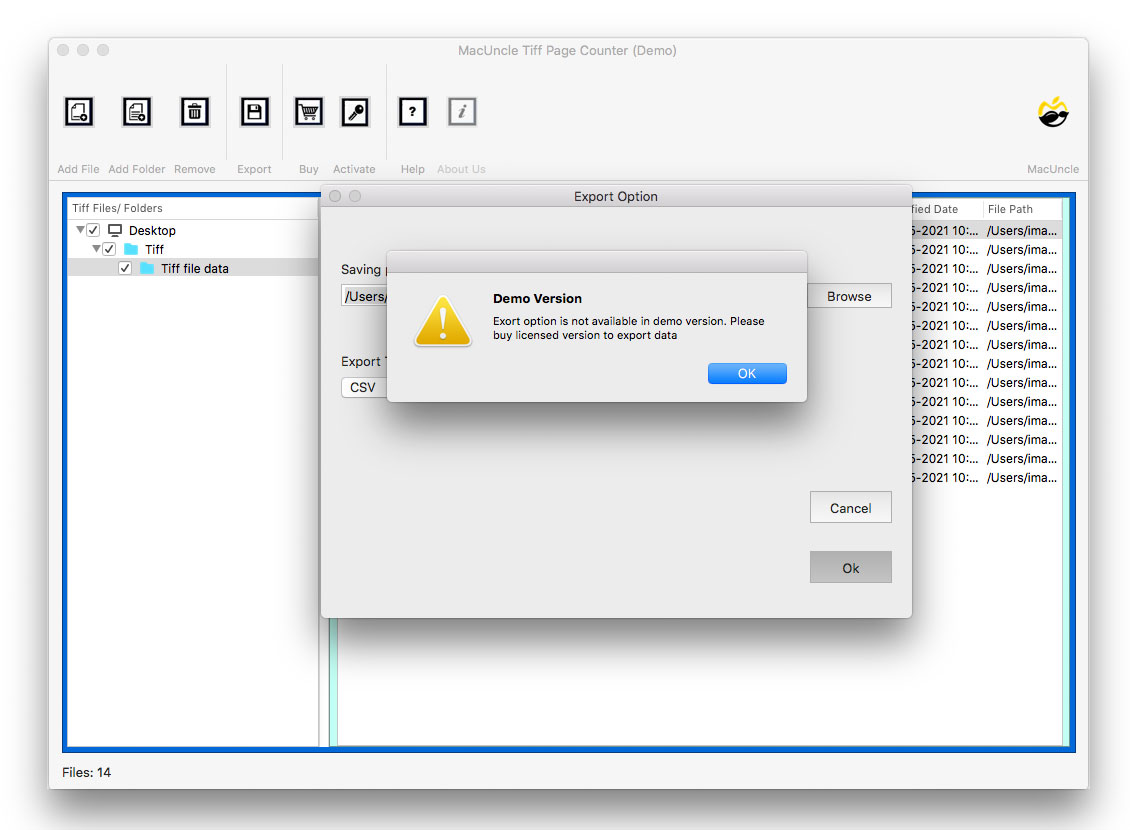This screenshot has width=1130, height=830.
Task: Toggle the Tiff folder checkbox
Action: [109, 249]
